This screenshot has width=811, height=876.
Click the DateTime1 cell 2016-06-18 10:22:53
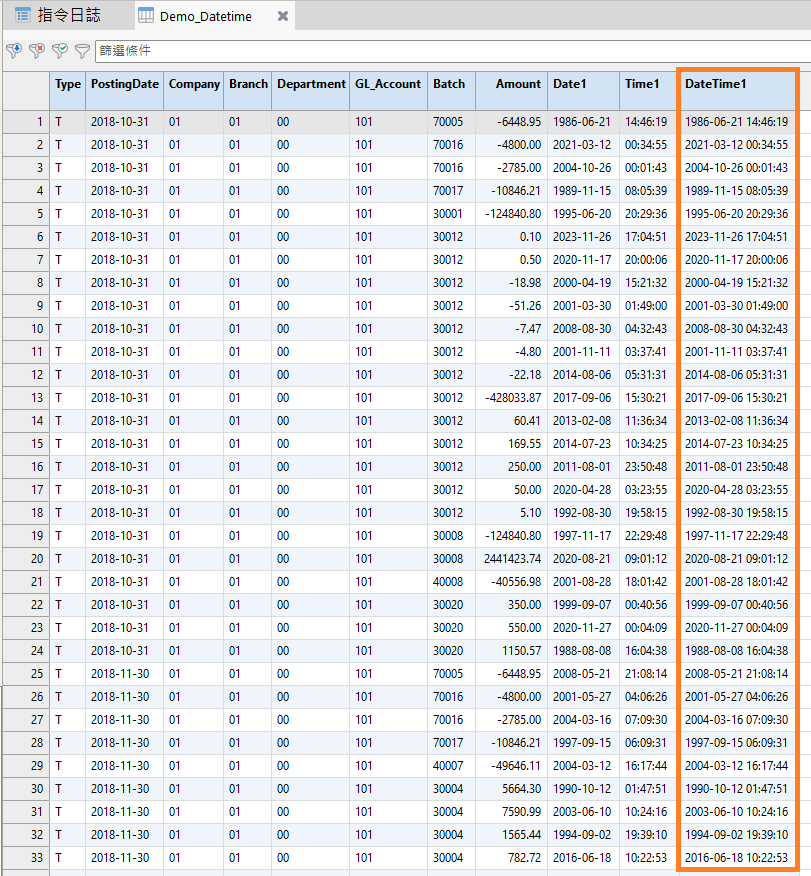tap(736, 858)
